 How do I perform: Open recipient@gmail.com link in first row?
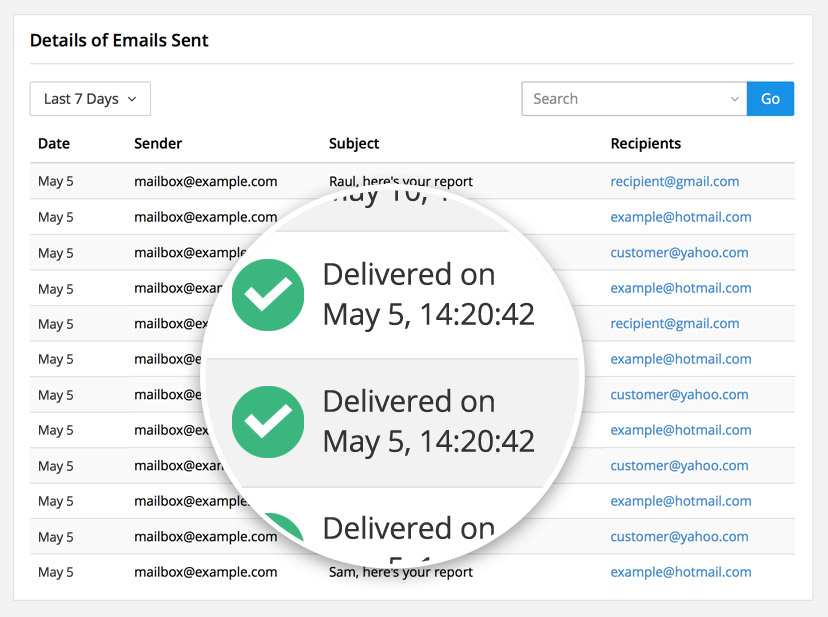coord(675,182)
